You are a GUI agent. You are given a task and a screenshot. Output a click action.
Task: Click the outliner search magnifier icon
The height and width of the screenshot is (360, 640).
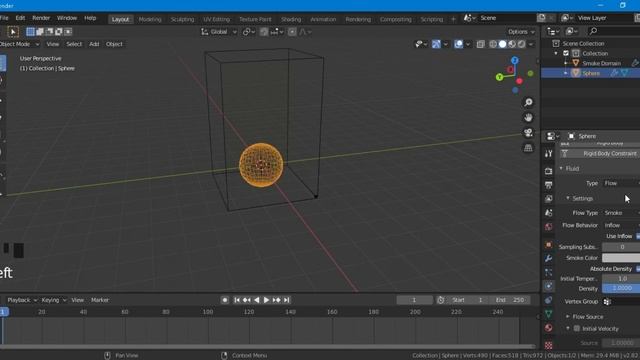pos(593,31)
